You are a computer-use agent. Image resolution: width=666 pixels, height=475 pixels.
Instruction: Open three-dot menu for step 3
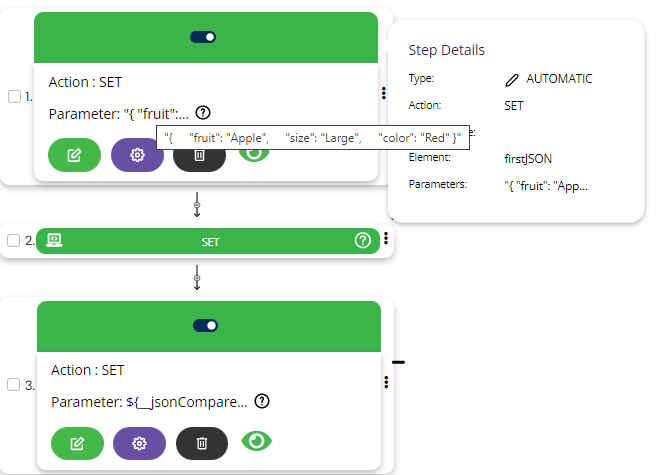[x=386, y=382]
